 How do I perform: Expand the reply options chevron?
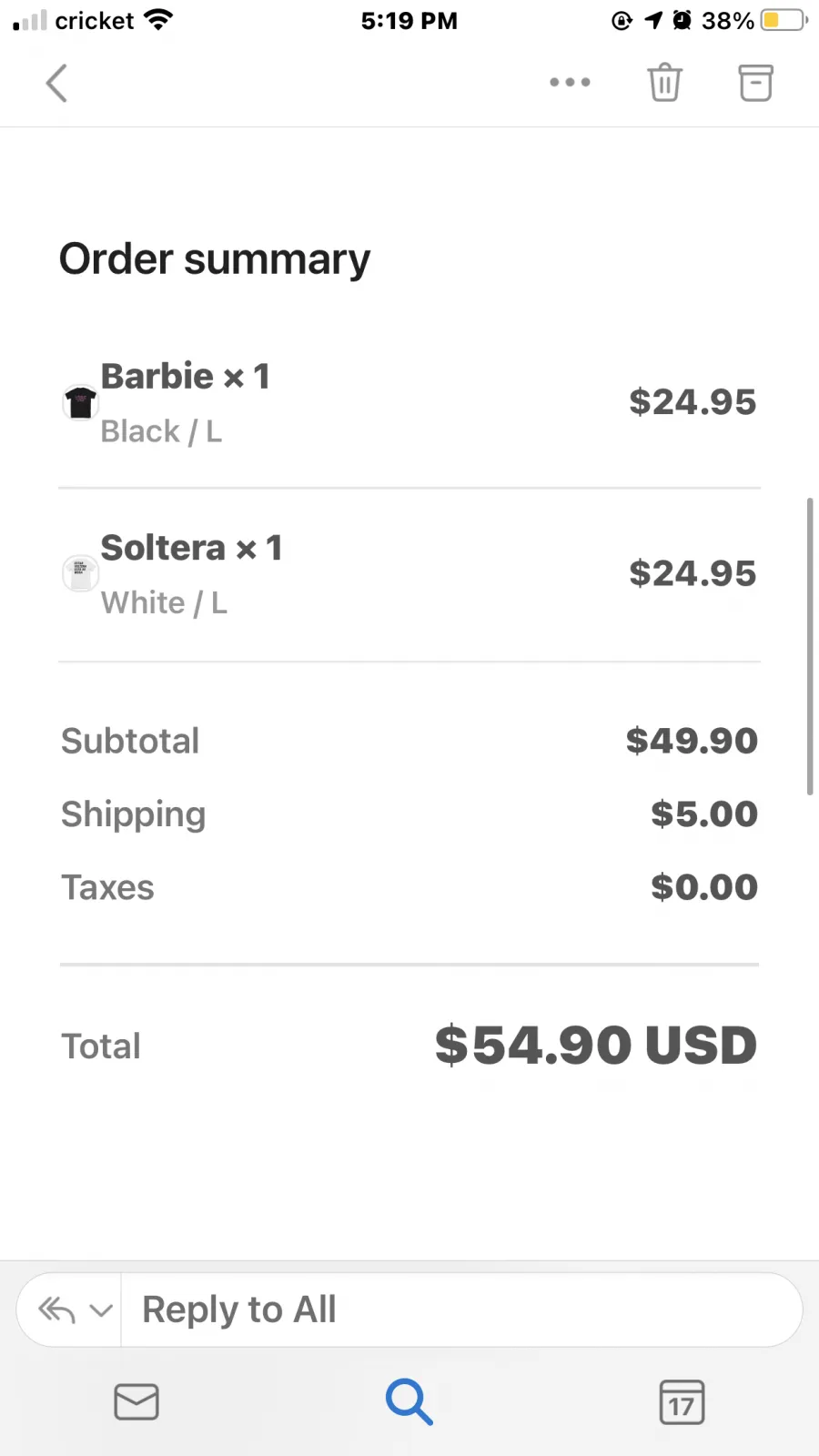101,1311
